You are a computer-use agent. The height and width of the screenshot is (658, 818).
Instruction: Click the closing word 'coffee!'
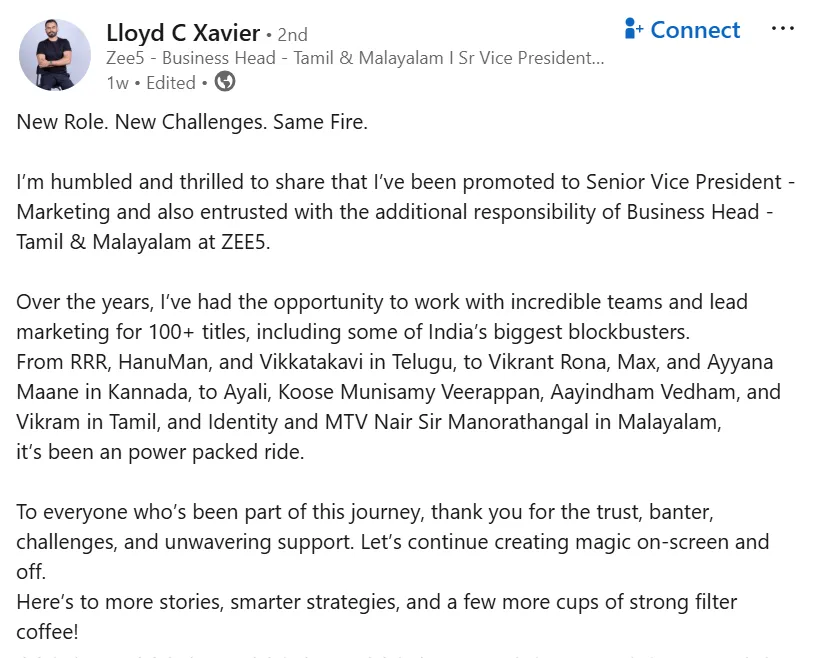[x=47, y=632]
